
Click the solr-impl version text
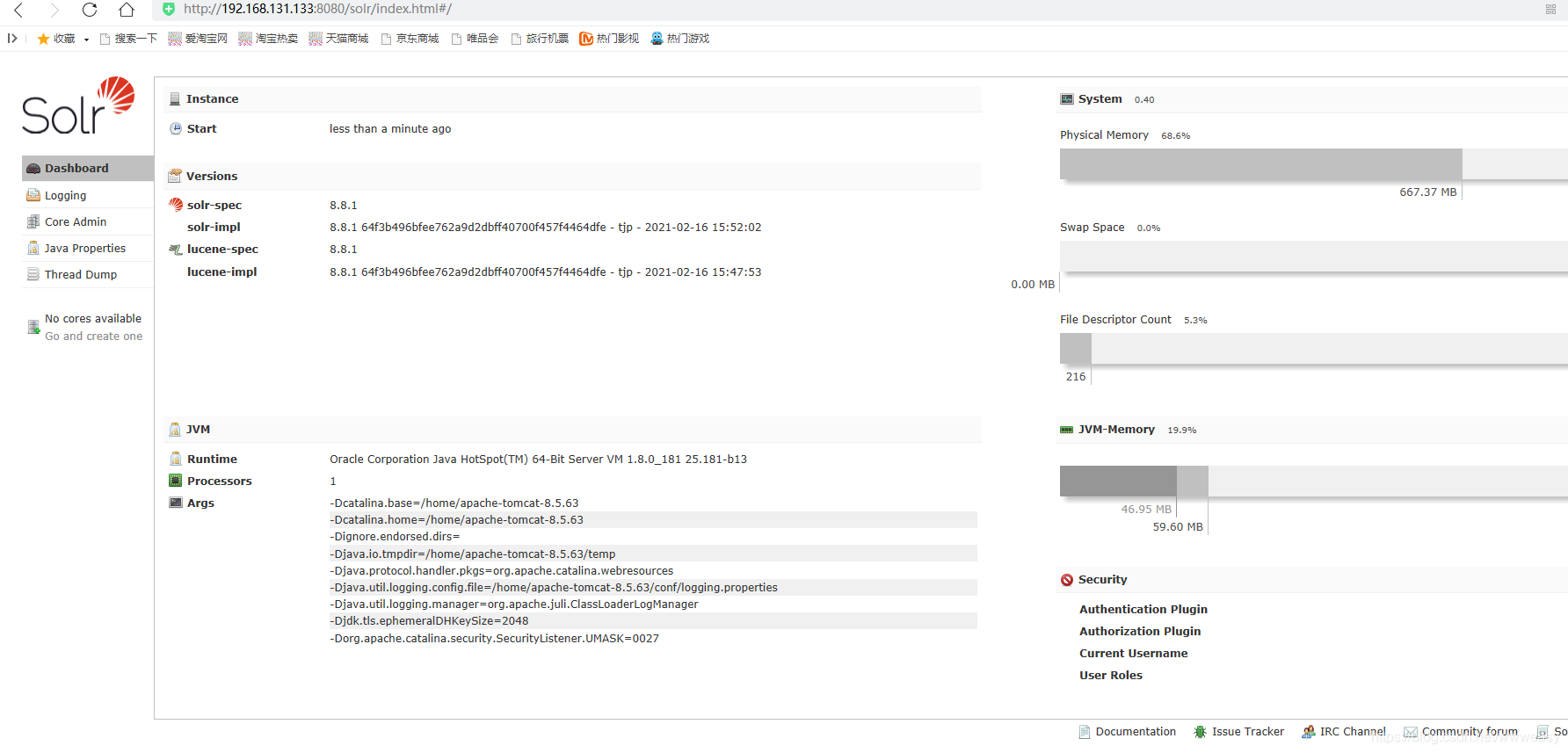546,227
